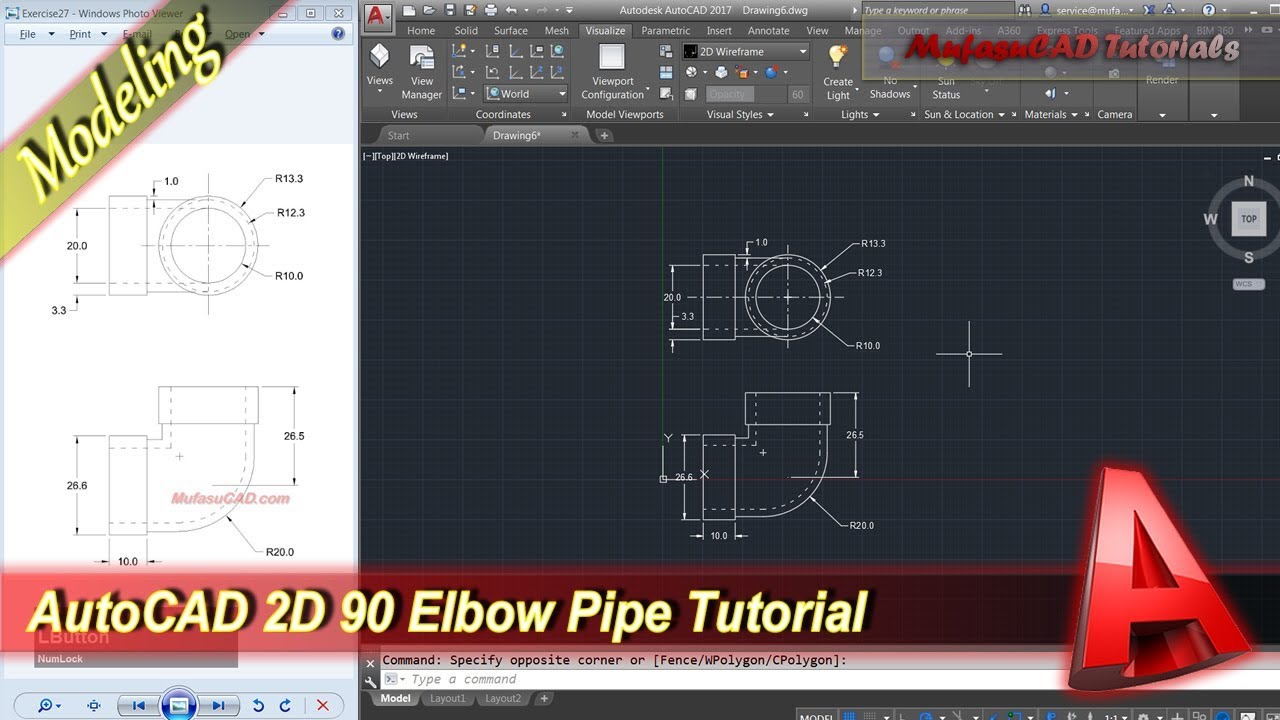The image size is (1280, 720).
Task: Switch to the Solid ribbon tab
Action: (x=466, y=31)
